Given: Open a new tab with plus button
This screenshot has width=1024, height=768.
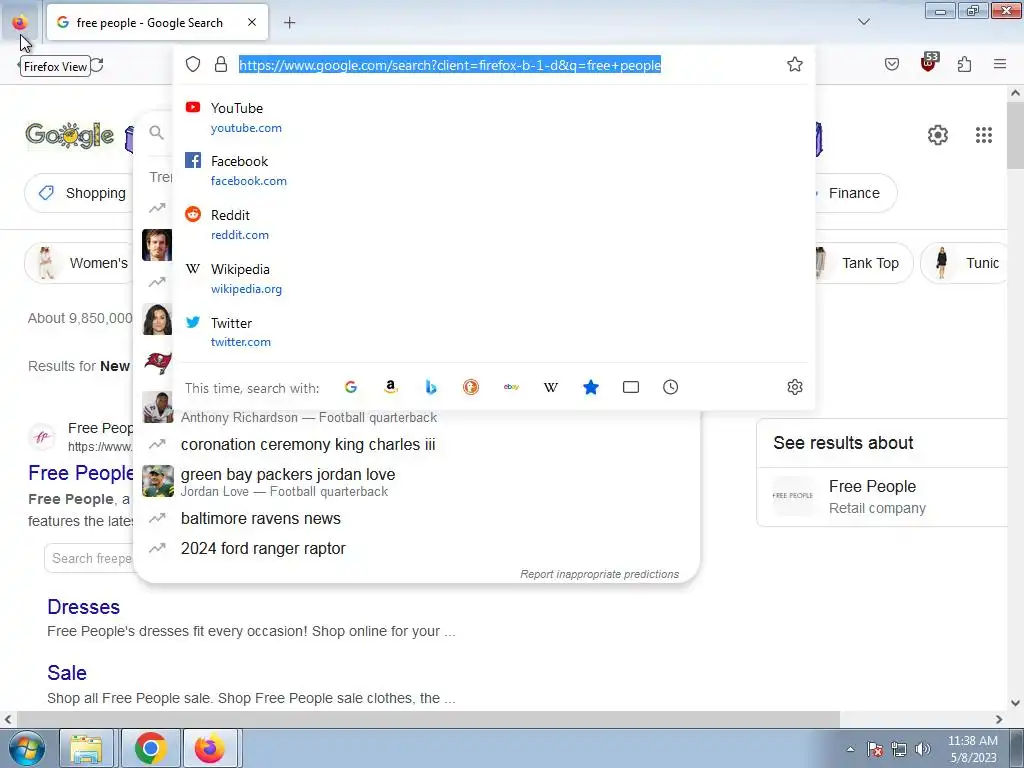Looking at the screenshot, I should (x=289, y=23).
